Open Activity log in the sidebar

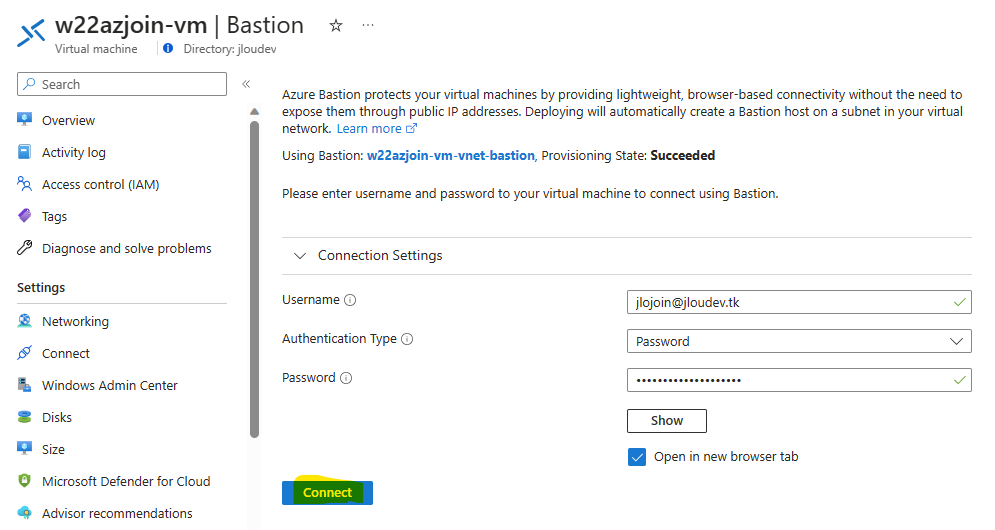tap(74, 152)
